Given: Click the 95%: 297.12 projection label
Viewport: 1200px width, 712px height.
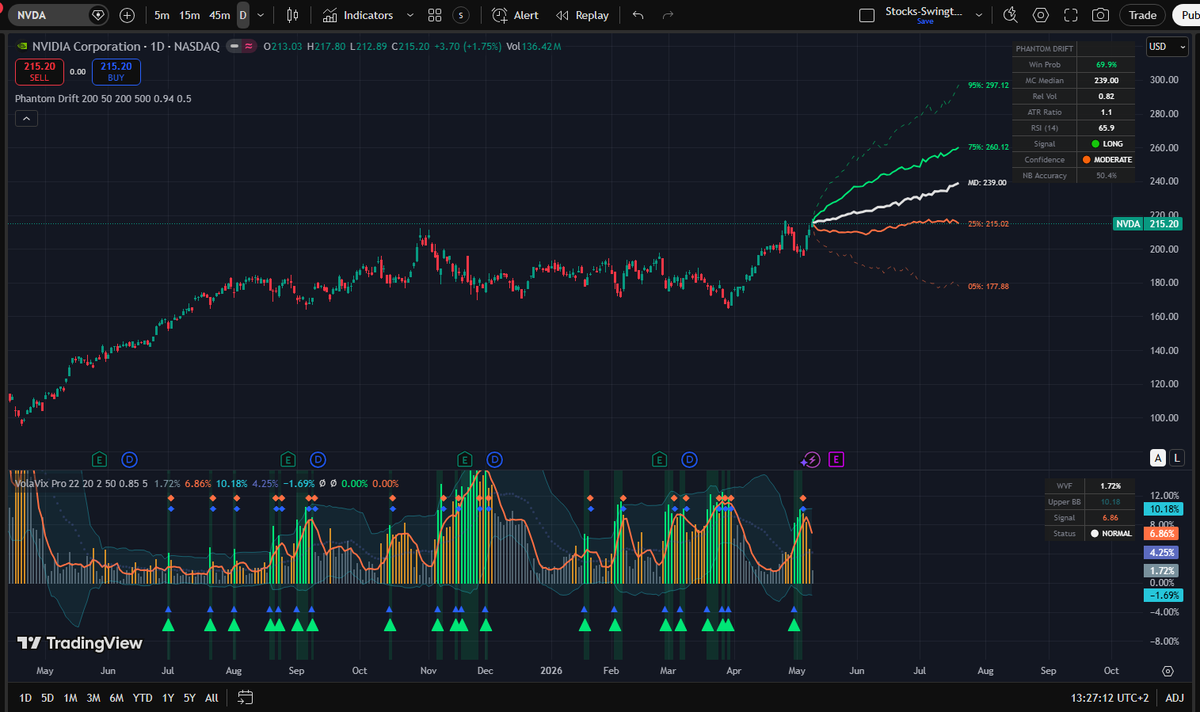Looking at the screenshot, I should click(988, 86).
